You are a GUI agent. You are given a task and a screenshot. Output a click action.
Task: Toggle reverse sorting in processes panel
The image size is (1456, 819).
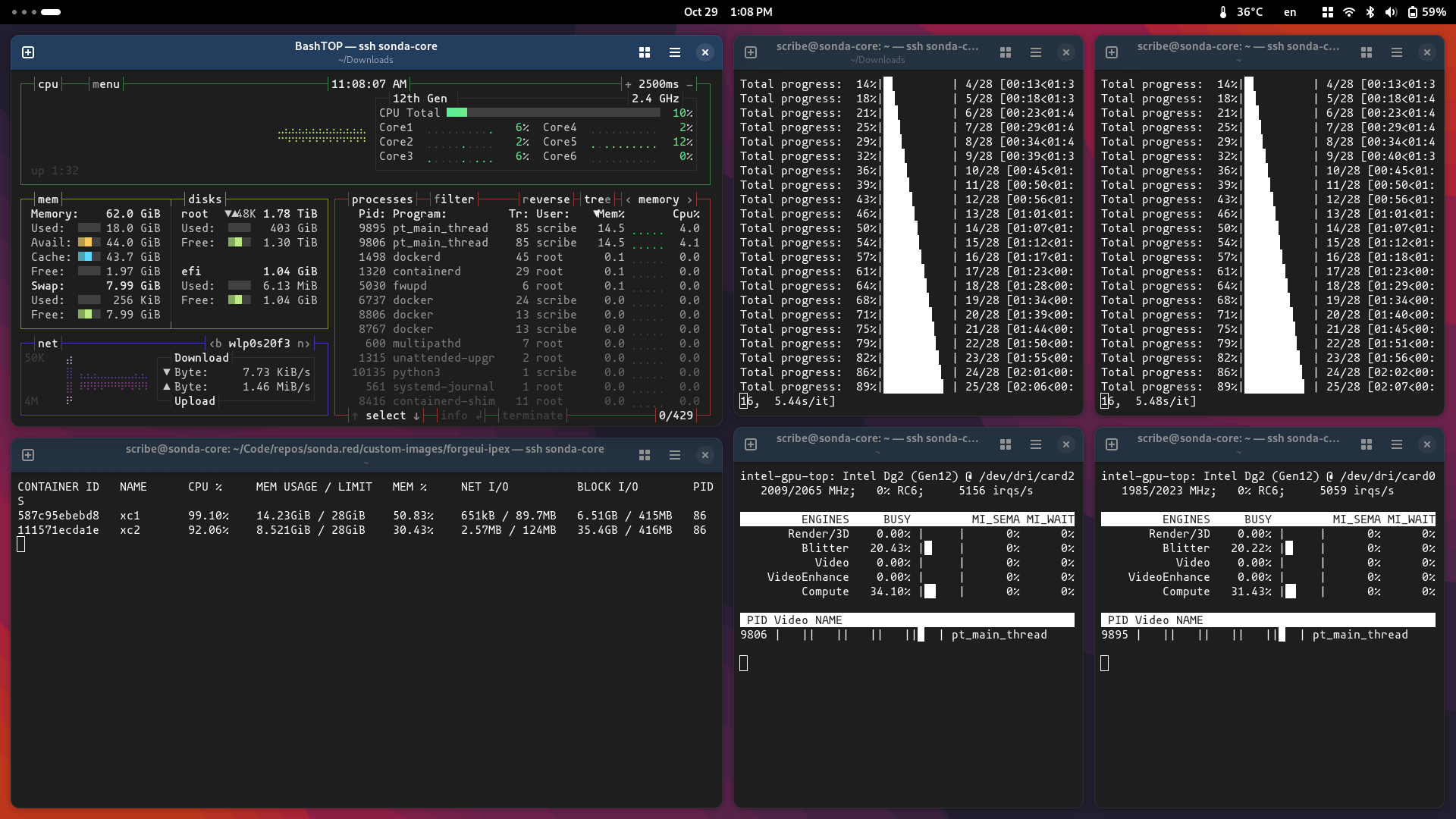coord(545,199)
